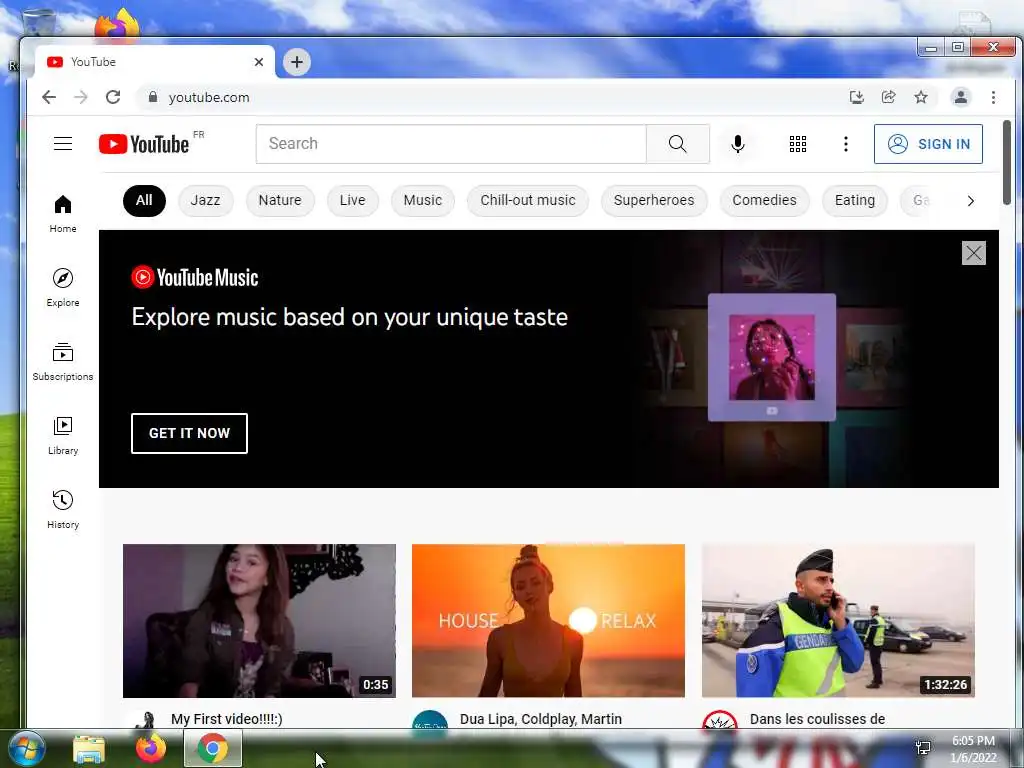Click the youtube.com address bar
This screenshot has width=1024, height=768.
tap(490, 97)
